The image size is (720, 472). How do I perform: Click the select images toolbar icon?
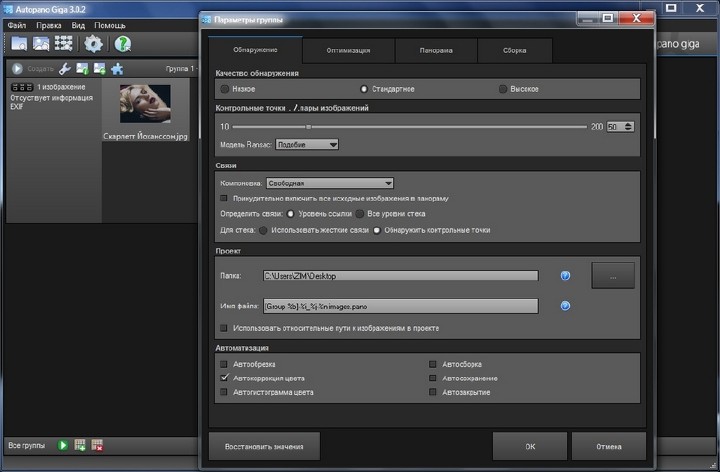(41, 43)
